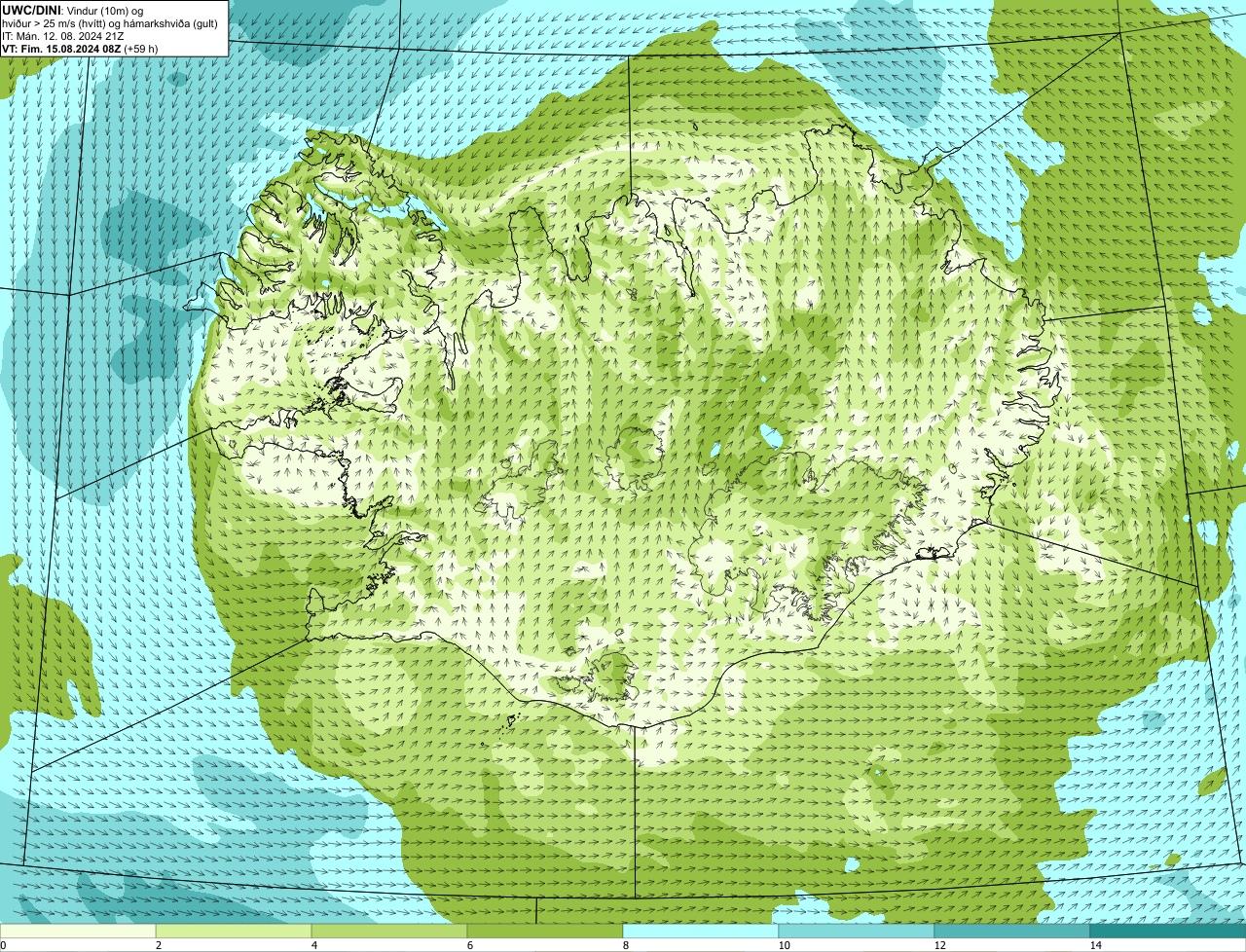Click the legend value "10"
Viewport: 1246px width, 952px height.
(x=784, y=945)
